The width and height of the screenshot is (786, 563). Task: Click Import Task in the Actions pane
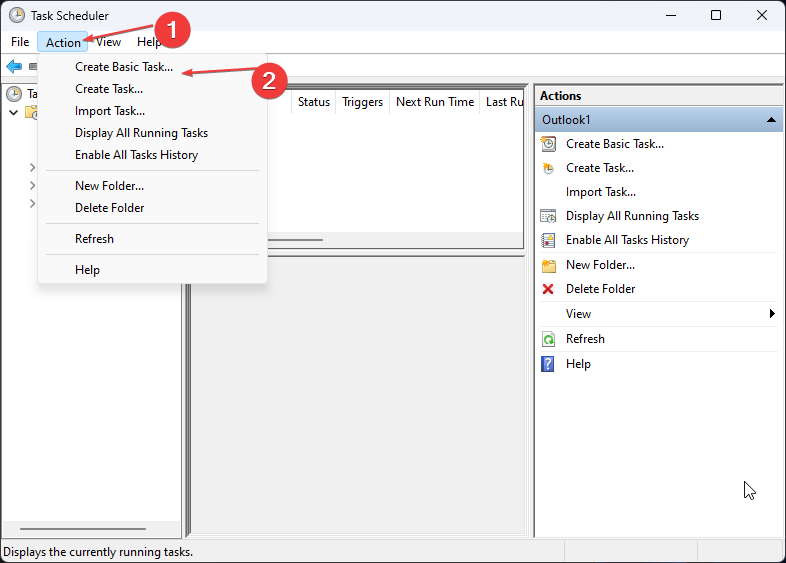click(601, 192)
